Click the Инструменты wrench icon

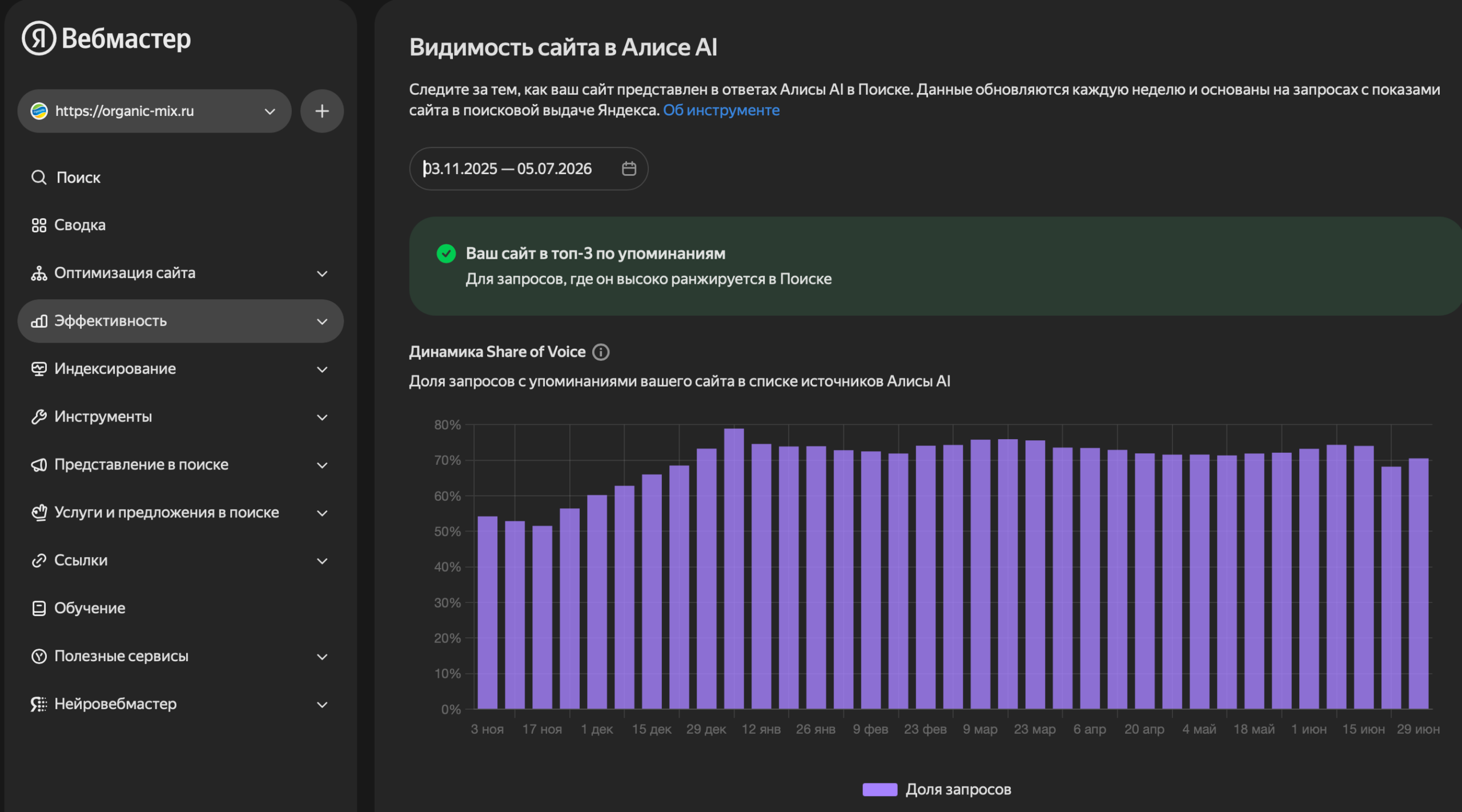coord(39,417)
